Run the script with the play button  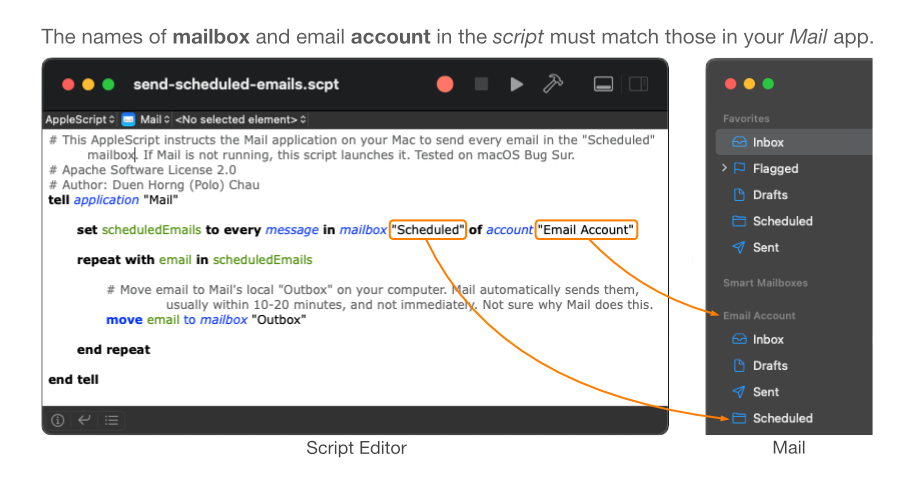[x=516, y=85]
